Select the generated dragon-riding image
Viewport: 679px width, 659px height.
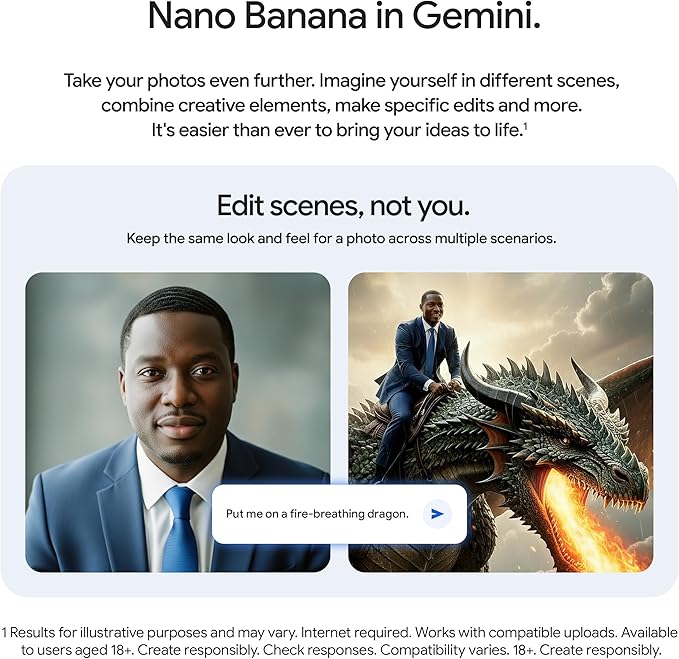point(501,422)
